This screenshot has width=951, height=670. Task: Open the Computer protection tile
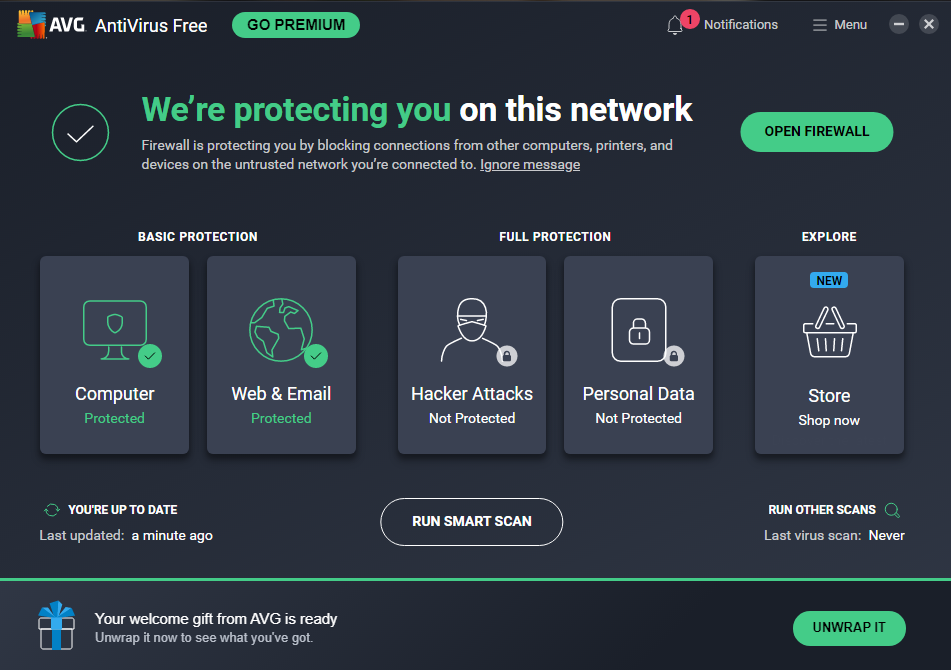tap(115, 355)
